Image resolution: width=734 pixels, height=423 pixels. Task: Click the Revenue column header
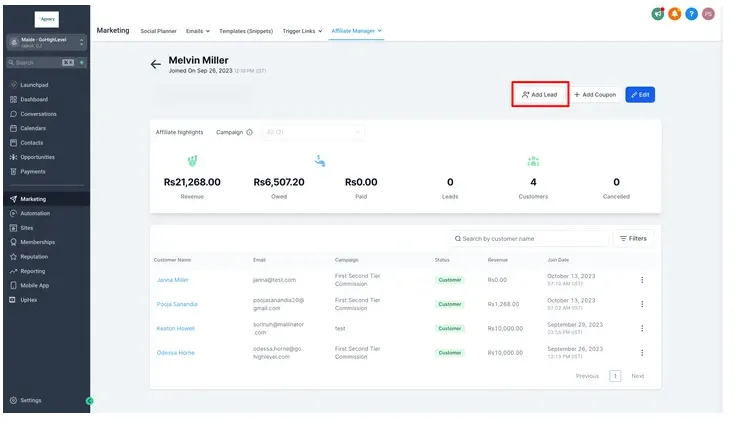498,260
